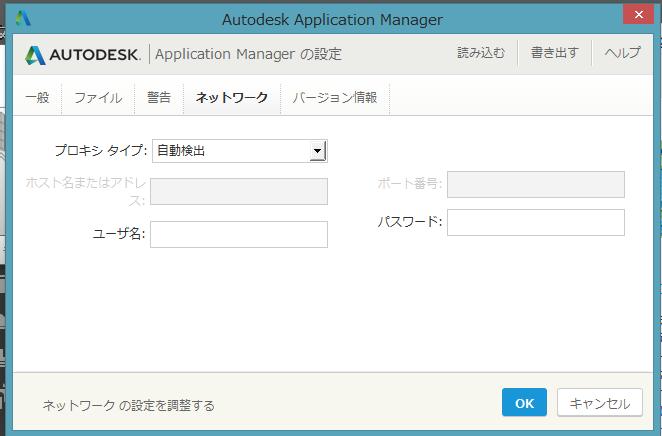This screenshot has height=436, width=662.
Task: Open the 警告 tab
Action: pos(159,97)
